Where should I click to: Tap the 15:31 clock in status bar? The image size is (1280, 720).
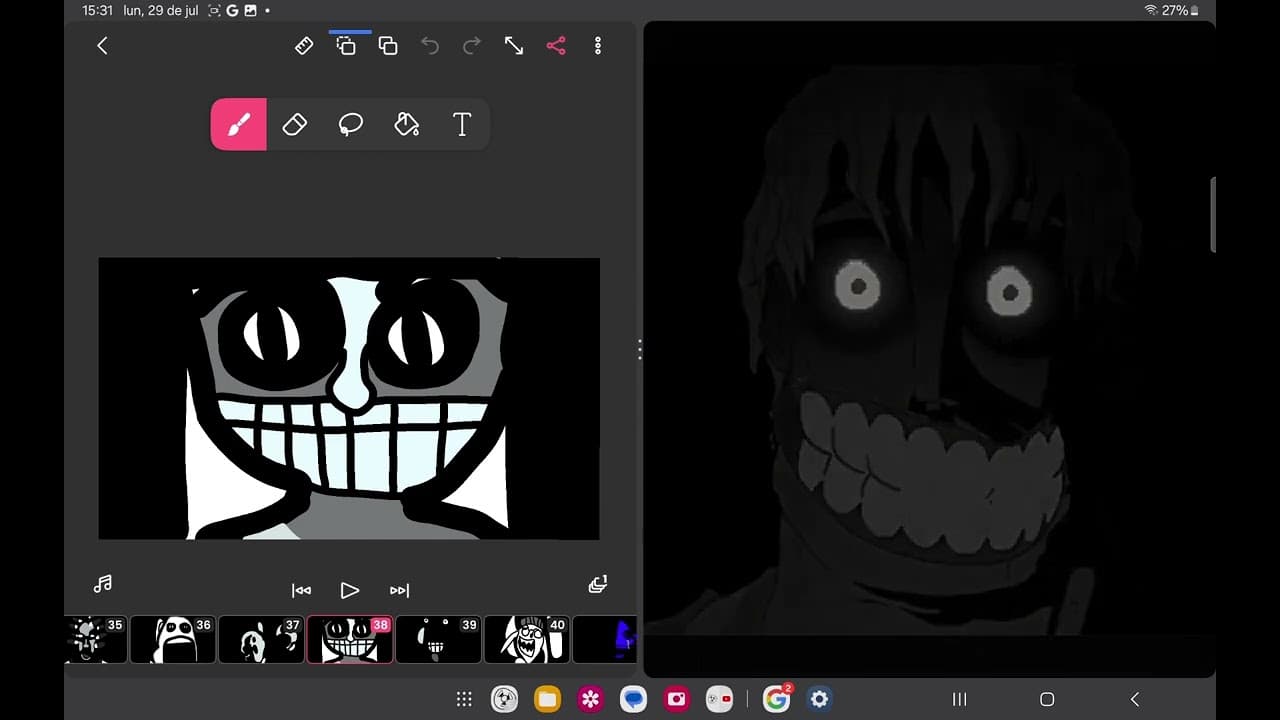click(x=97, y=10)
